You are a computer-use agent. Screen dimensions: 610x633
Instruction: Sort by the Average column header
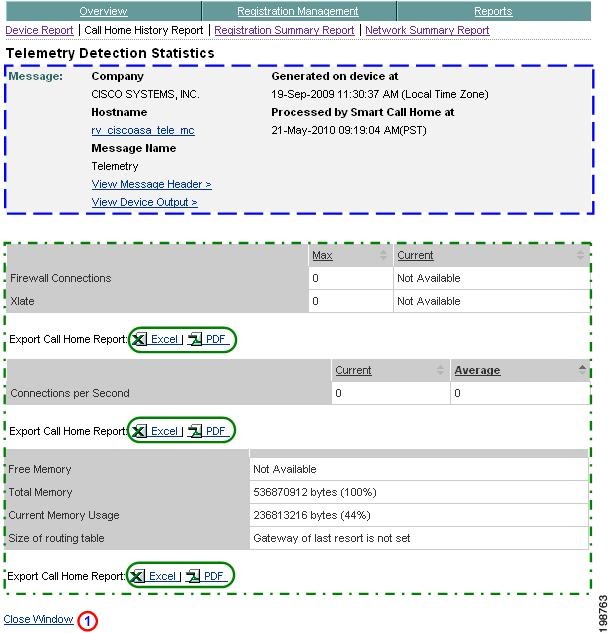click(x=477, y=370)
